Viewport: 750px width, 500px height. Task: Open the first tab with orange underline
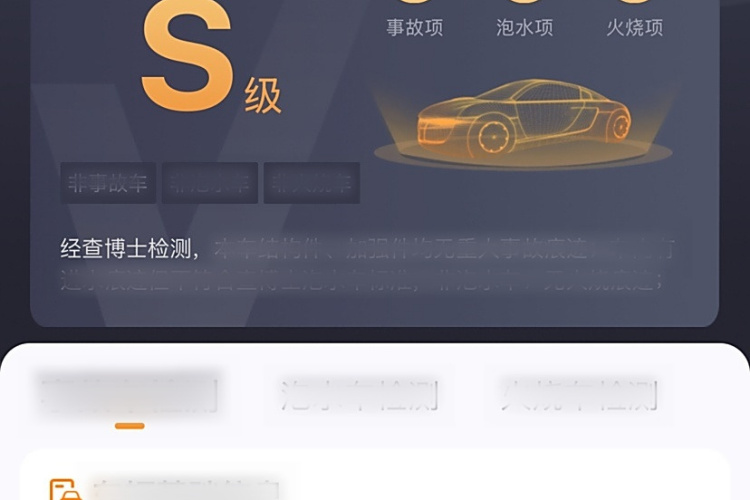click(x=129, y=395)
